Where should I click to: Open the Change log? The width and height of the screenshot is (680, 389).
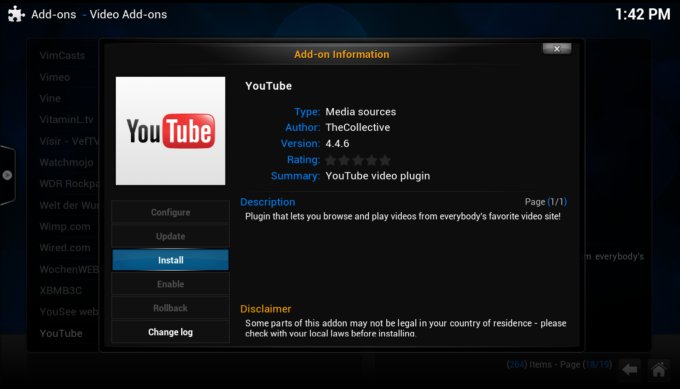point(170,332)
